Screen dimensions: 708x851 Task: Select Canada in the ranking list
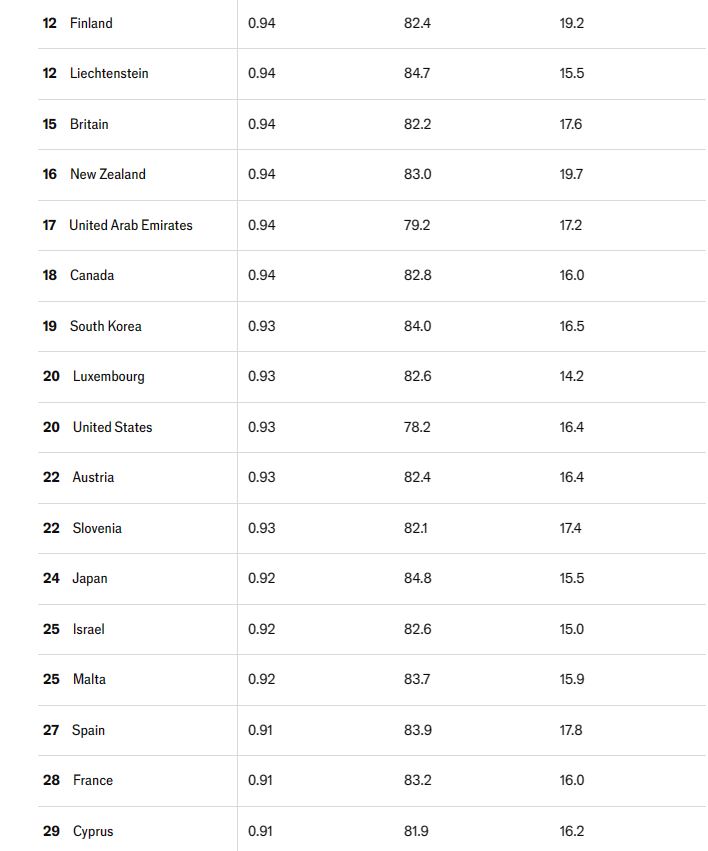pos(92,275)
